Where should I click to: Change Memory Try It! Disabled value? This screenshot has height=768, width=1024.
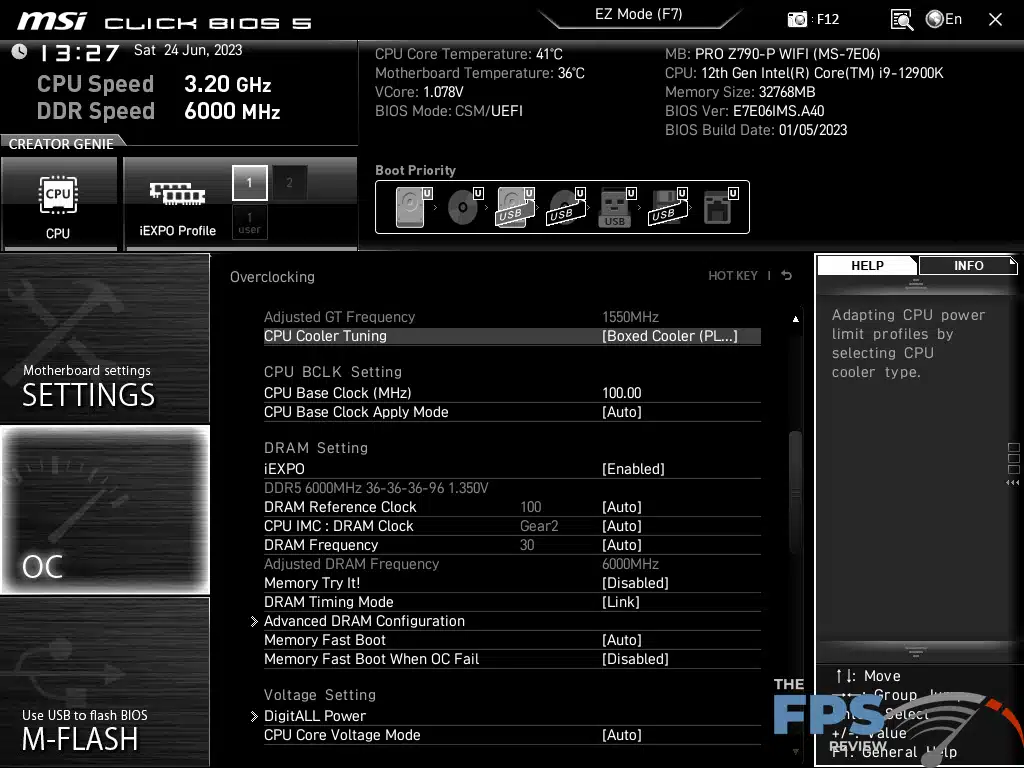[x=635, y=583]
